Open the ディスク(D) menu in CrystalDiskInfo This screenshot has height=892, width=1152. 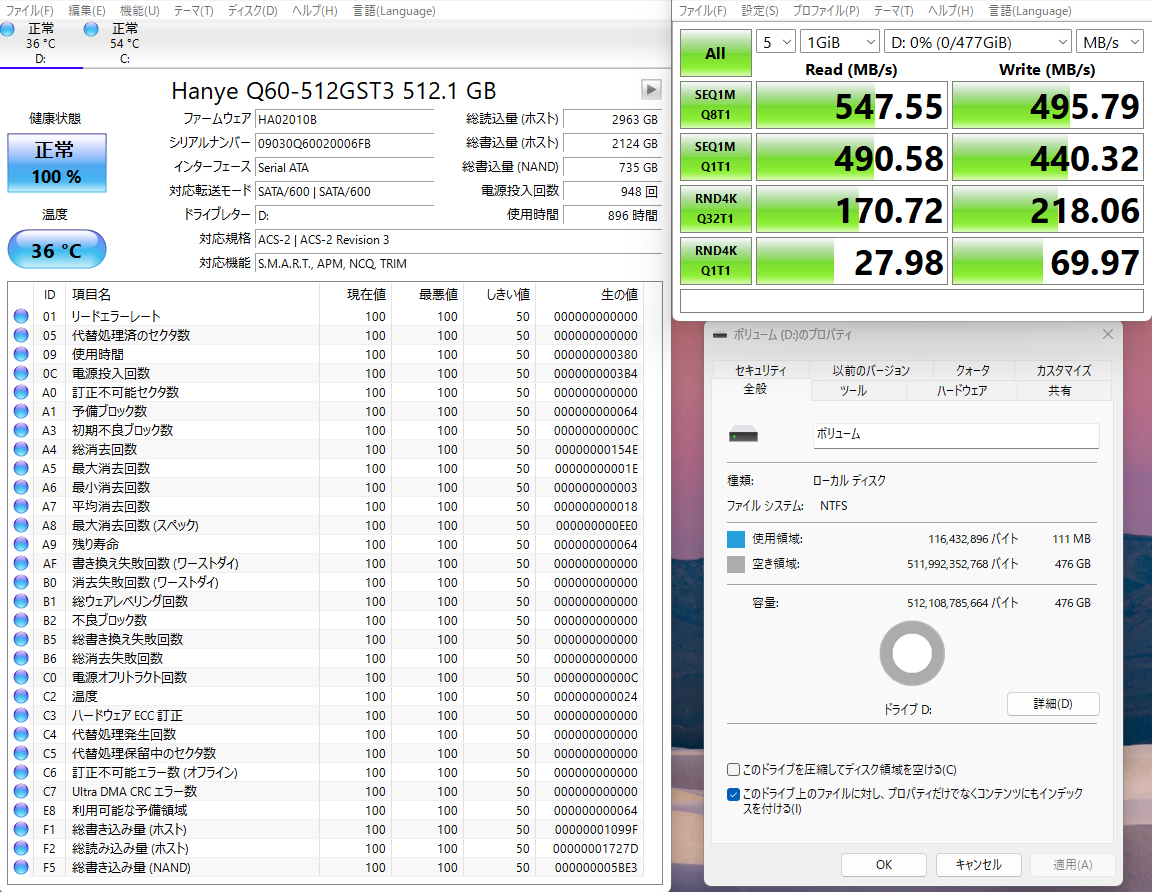tap(252, 11)
